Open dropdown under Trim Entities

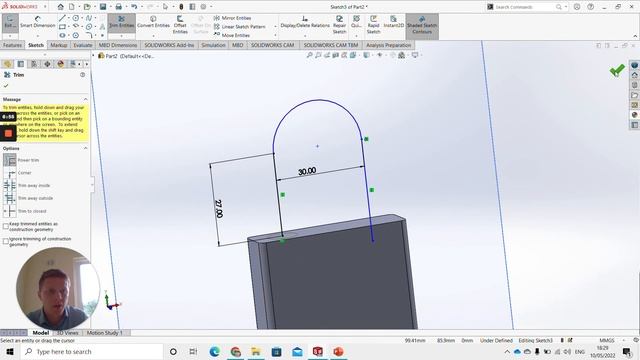pos(122,36)
